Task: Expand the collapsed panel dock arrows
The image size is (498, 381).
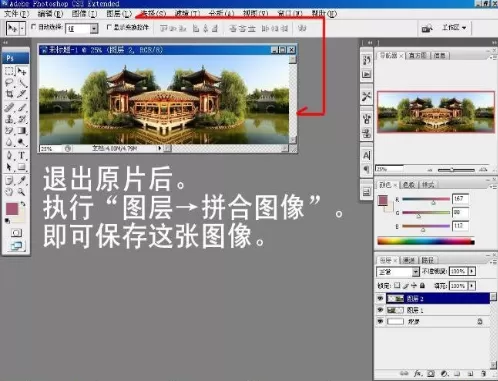Action: coord(370,43)
